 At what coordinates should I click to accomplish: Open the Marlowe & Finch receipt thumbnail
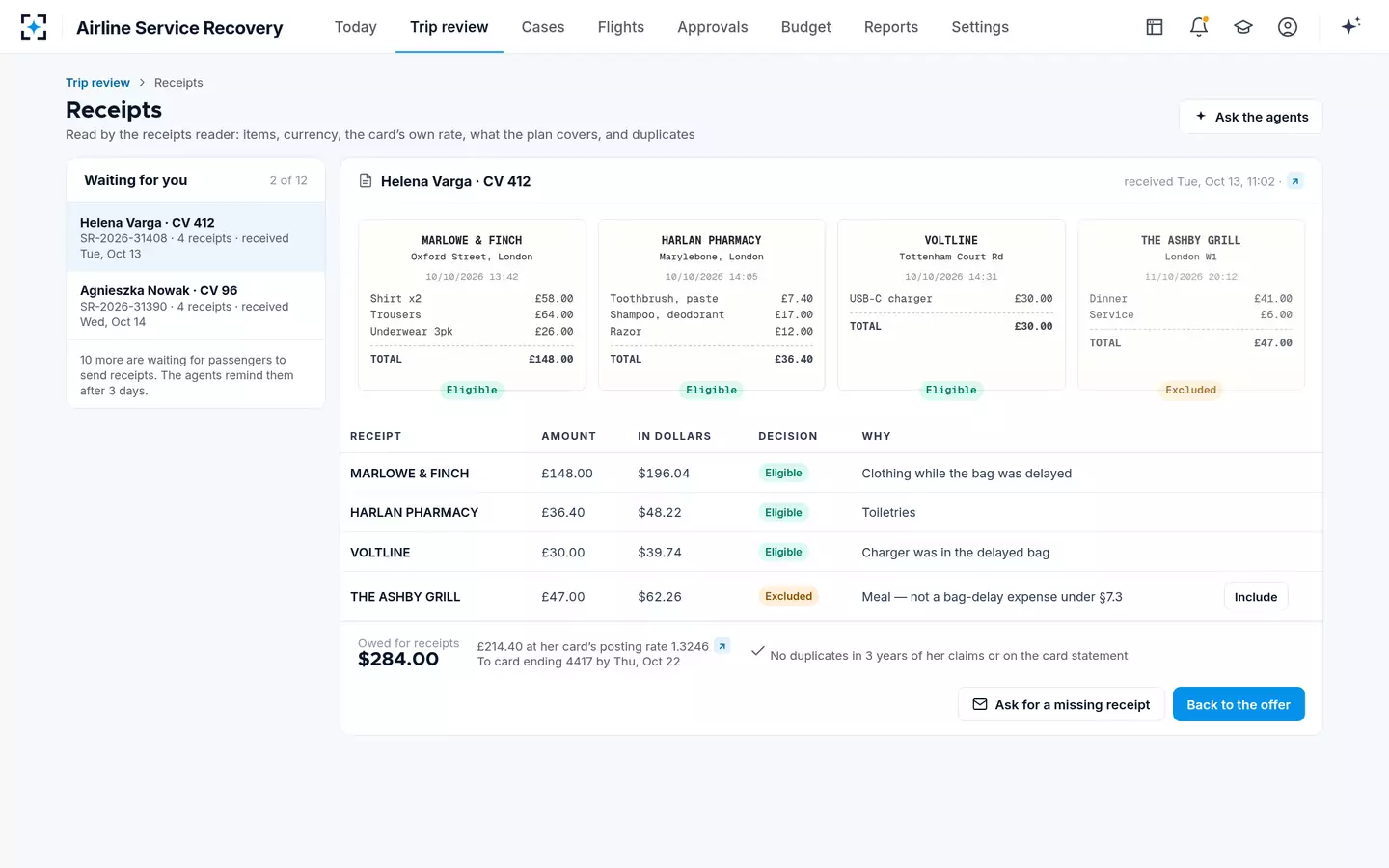click(472, 305)
